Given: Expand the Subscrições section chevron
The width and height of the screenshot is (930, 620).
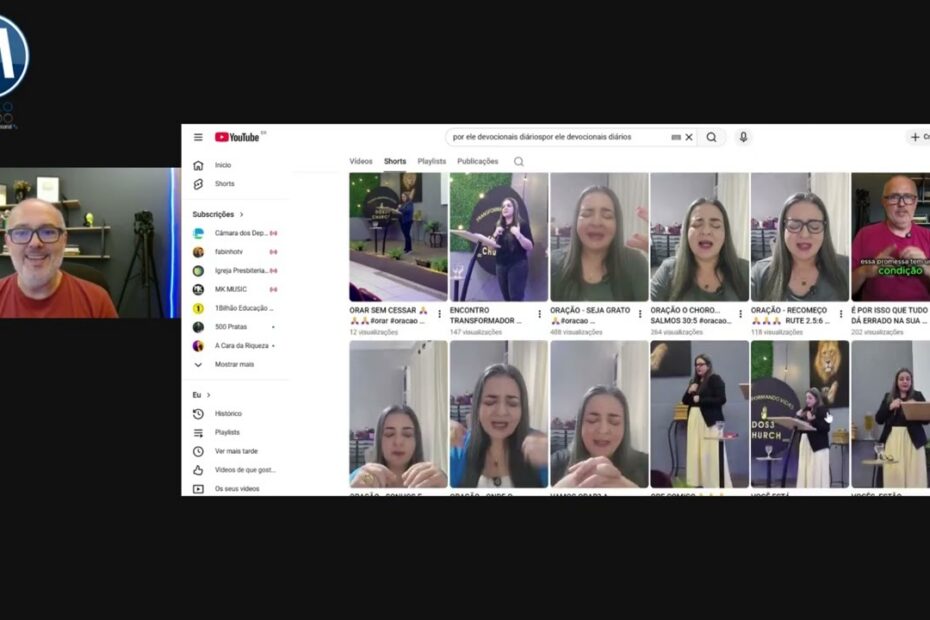Looking at the screenshot, I should click(241, 214).
